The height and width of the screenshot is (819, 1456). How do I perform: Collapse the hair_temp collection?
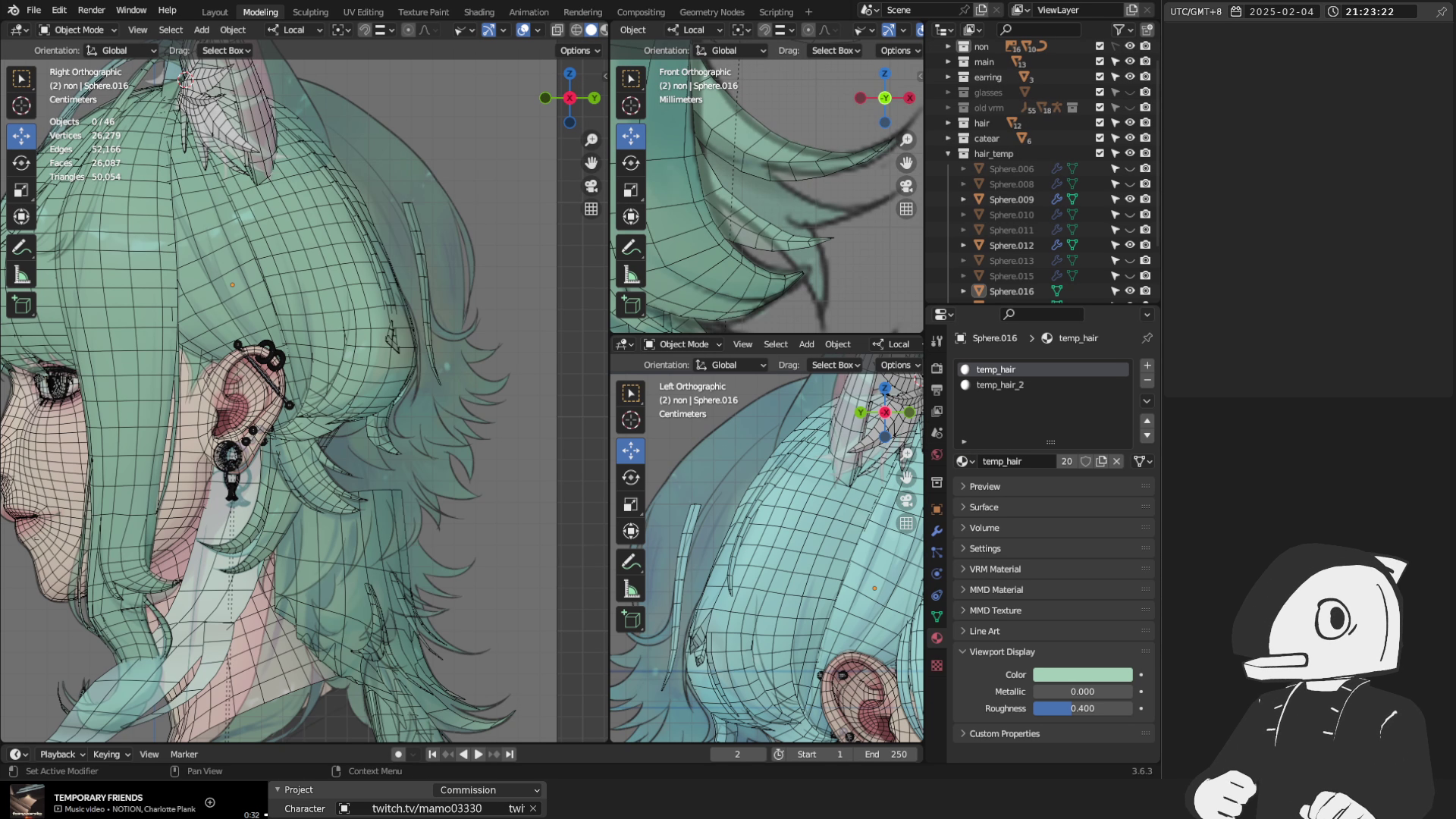click(x=948, y=153)
